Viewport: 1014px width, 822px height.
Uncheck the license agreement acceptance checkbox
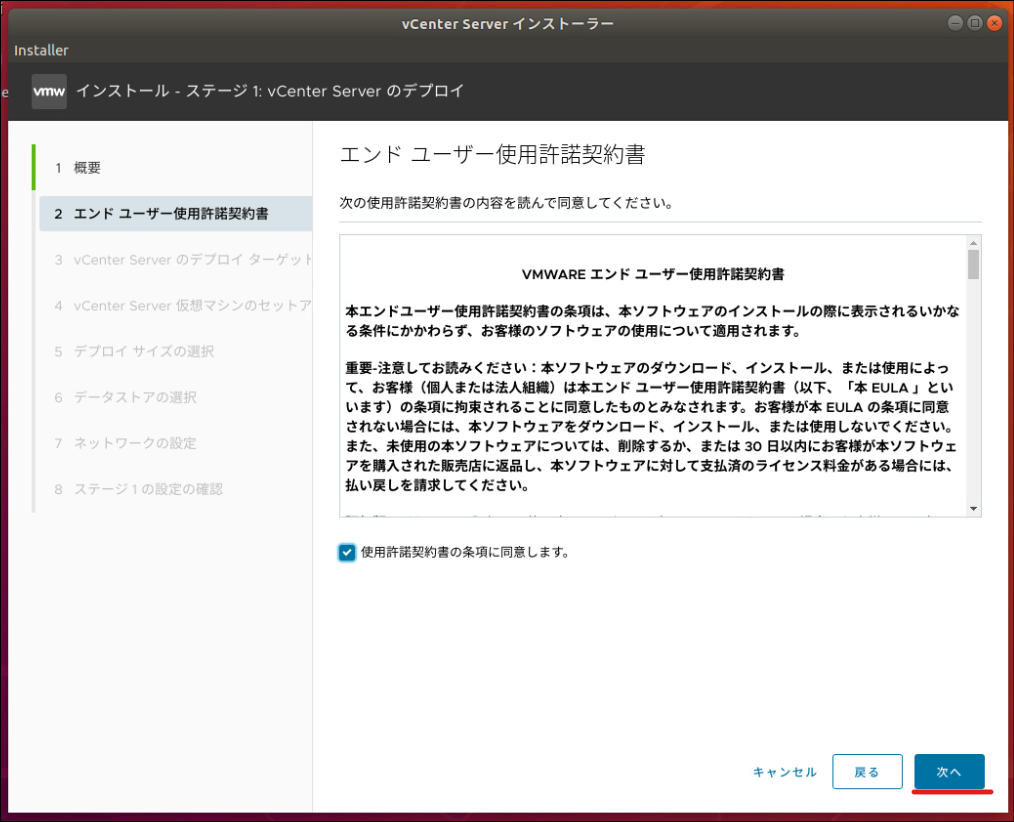347,552
